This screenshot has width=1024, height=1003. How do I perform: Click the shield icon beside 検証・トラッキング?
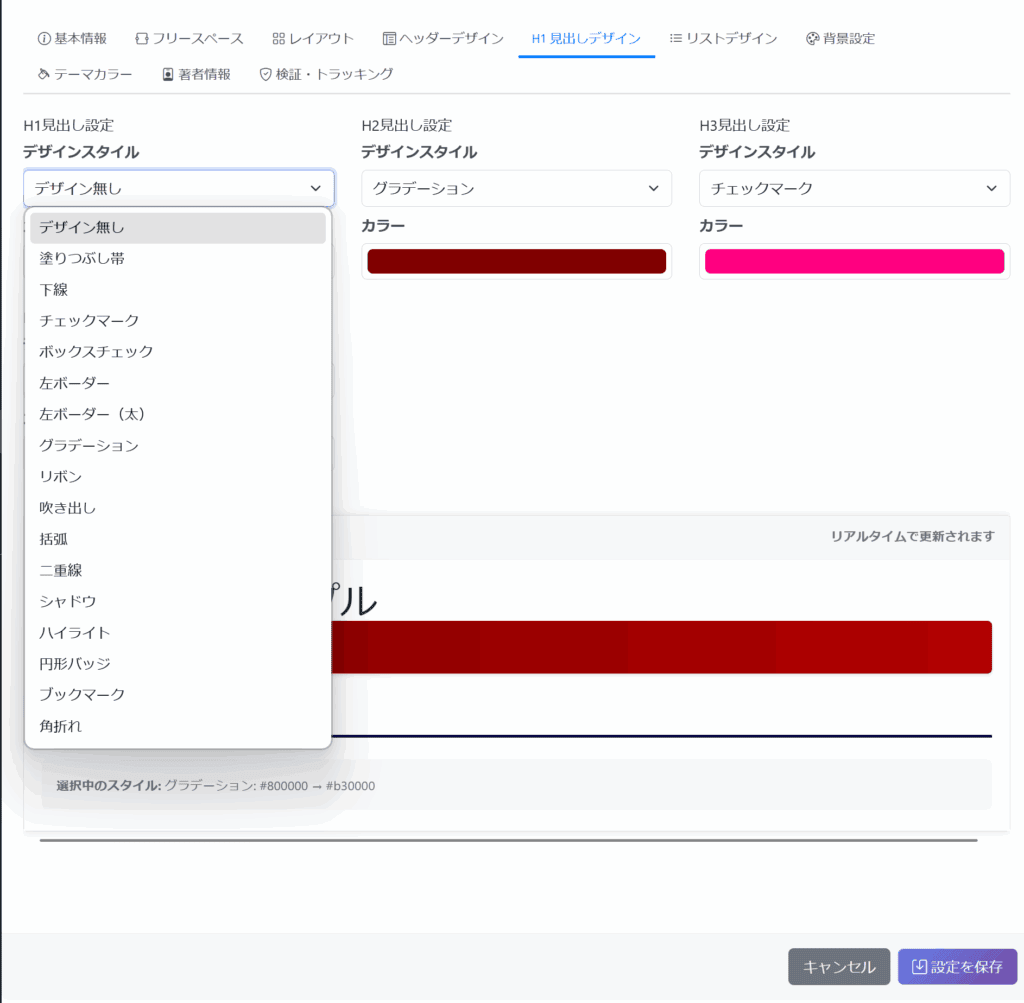[265, 74]
